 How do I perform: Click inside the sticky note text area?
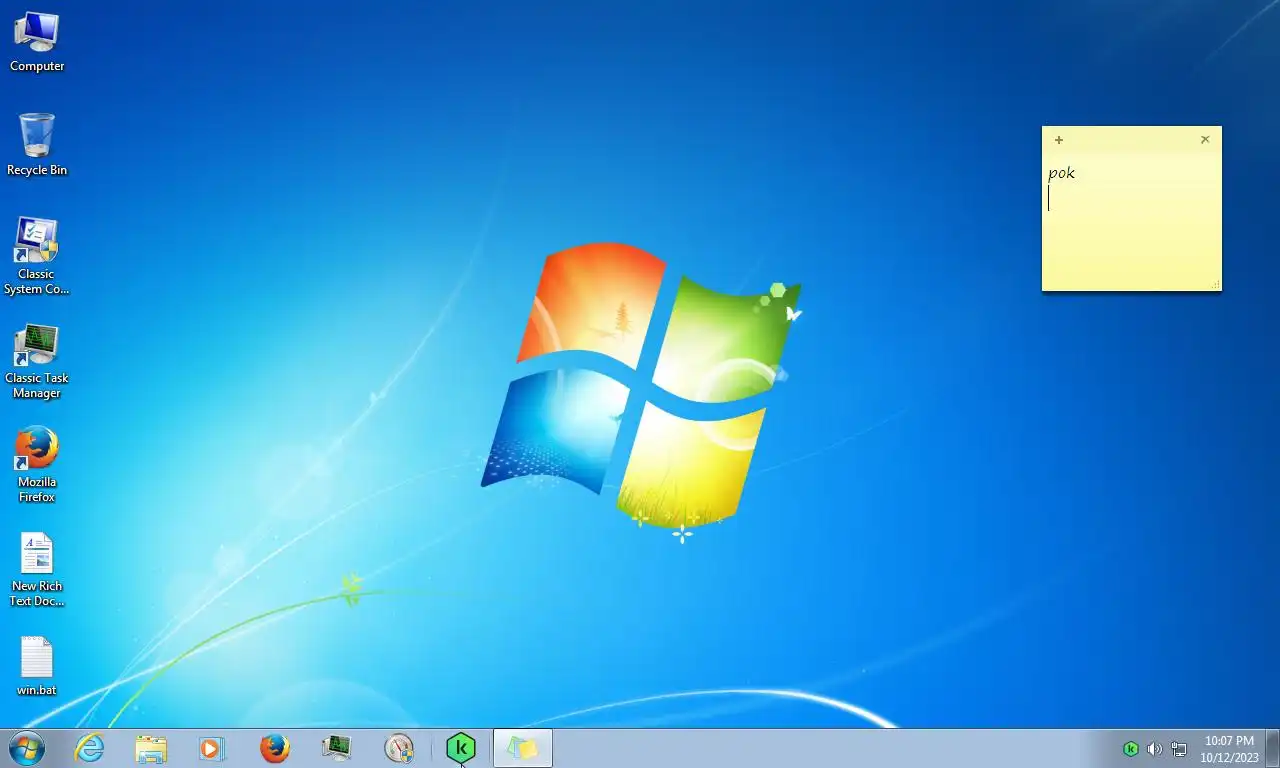tap(1131, 222)
